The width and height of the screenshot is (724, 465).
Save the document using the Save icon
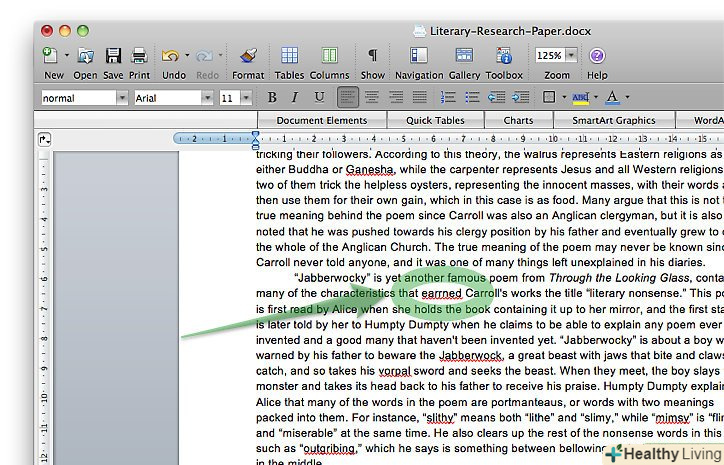(113, 56)
